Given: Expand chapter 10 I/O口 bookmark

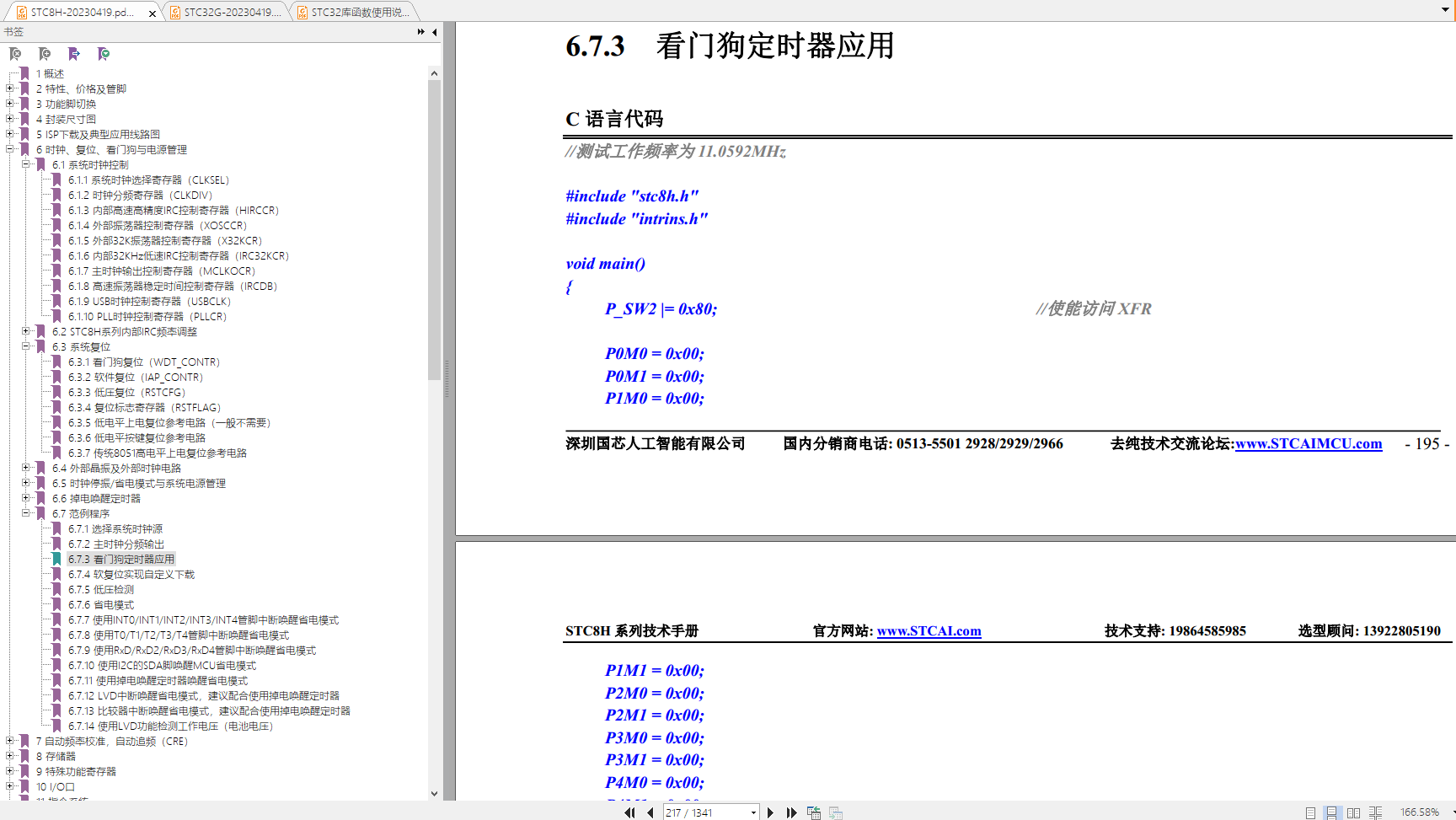Looking at the screenshot, I should pyautogui.click(x=10, y=786).
